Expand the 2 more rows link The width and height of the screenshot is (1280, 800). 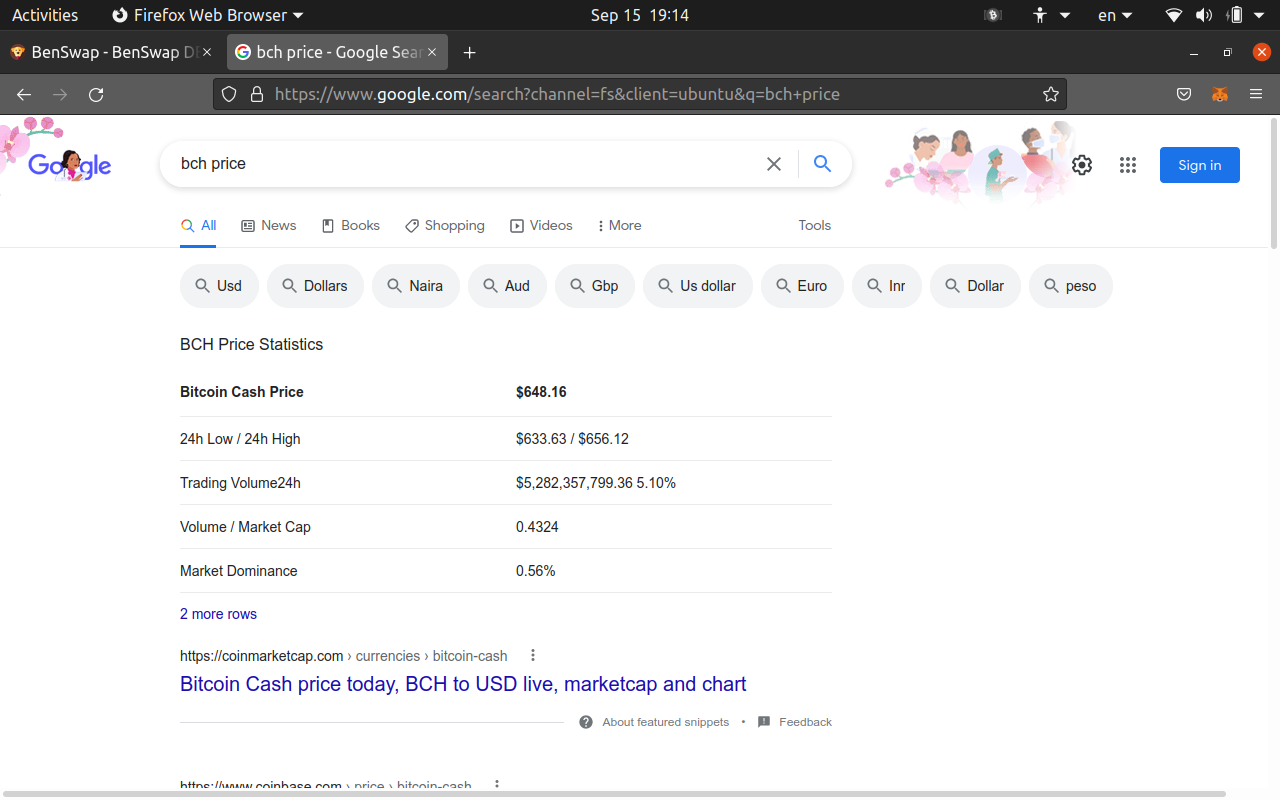(x=218, y=614)
